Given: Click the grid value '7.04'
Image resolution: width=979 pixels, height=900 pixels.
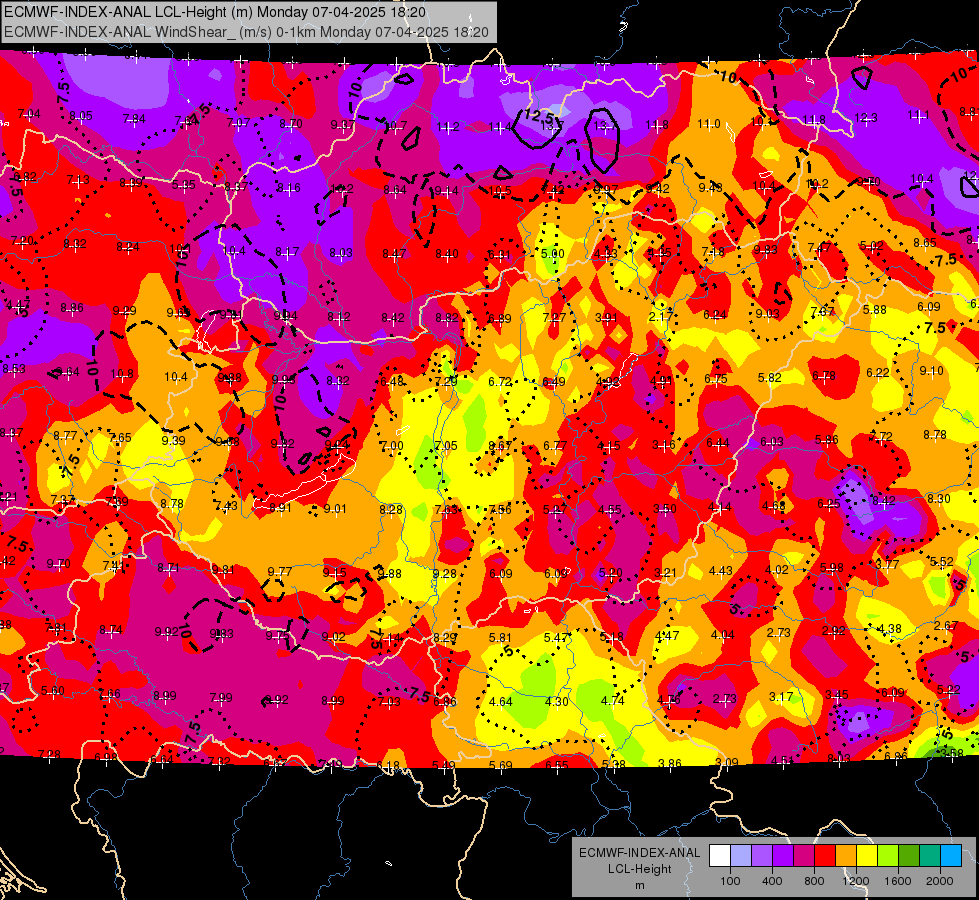Looking at the screenshot, I should click(x=29, y=114).
